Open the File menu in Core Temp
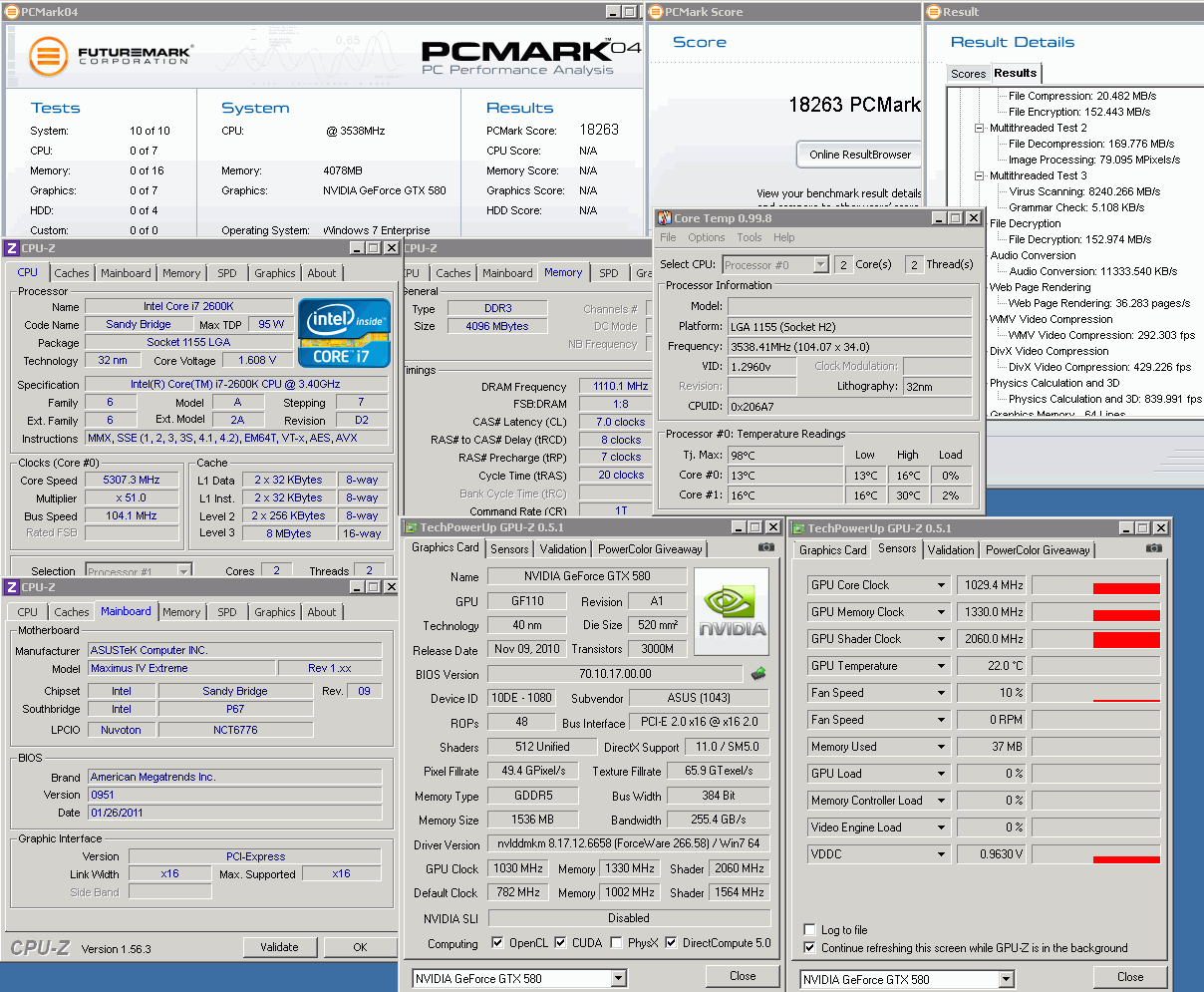This screenshot has height=992, width=1204. click(x=668, y=237)
